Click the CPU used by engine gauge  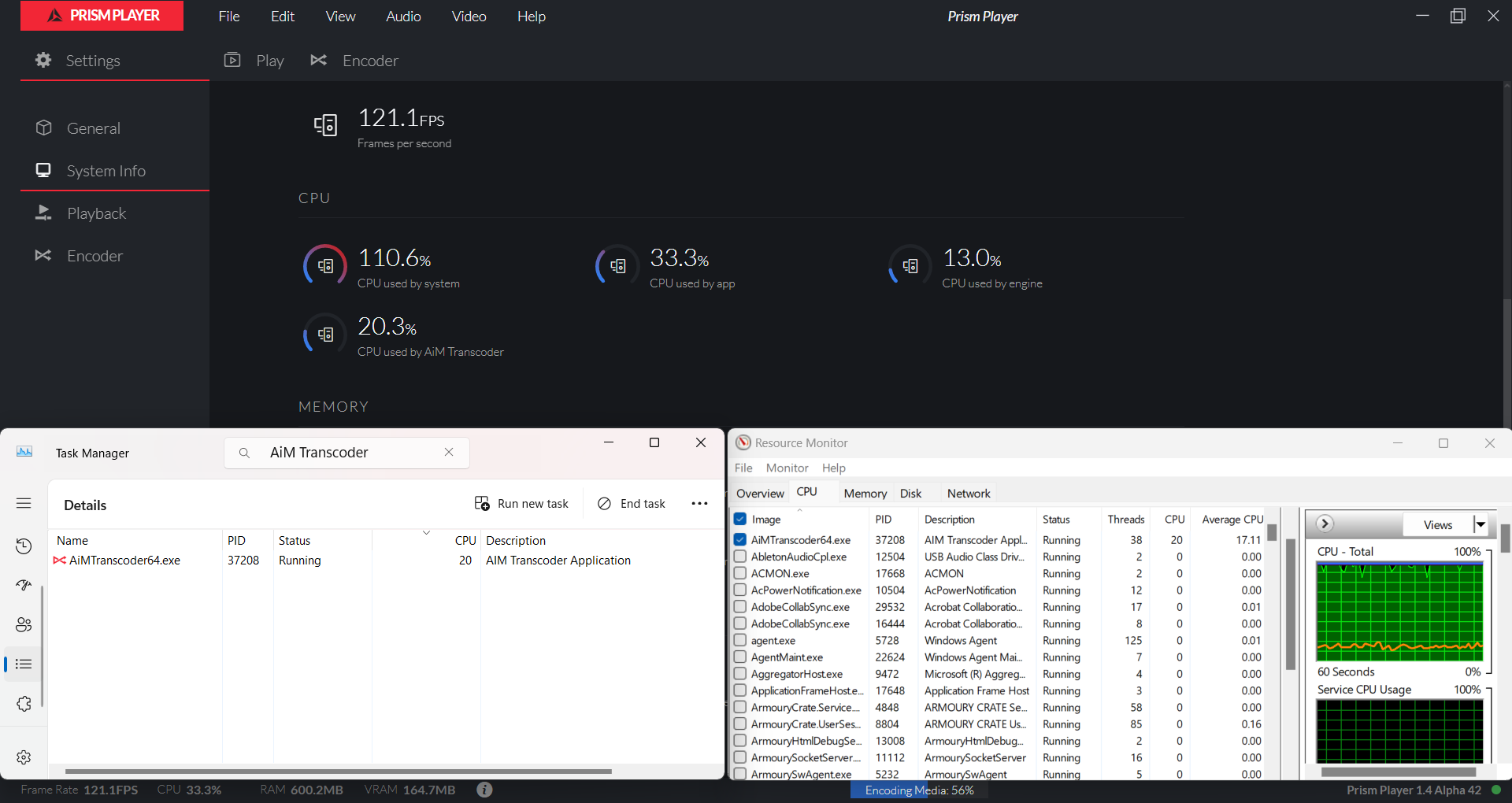click(x=910, y=266)
